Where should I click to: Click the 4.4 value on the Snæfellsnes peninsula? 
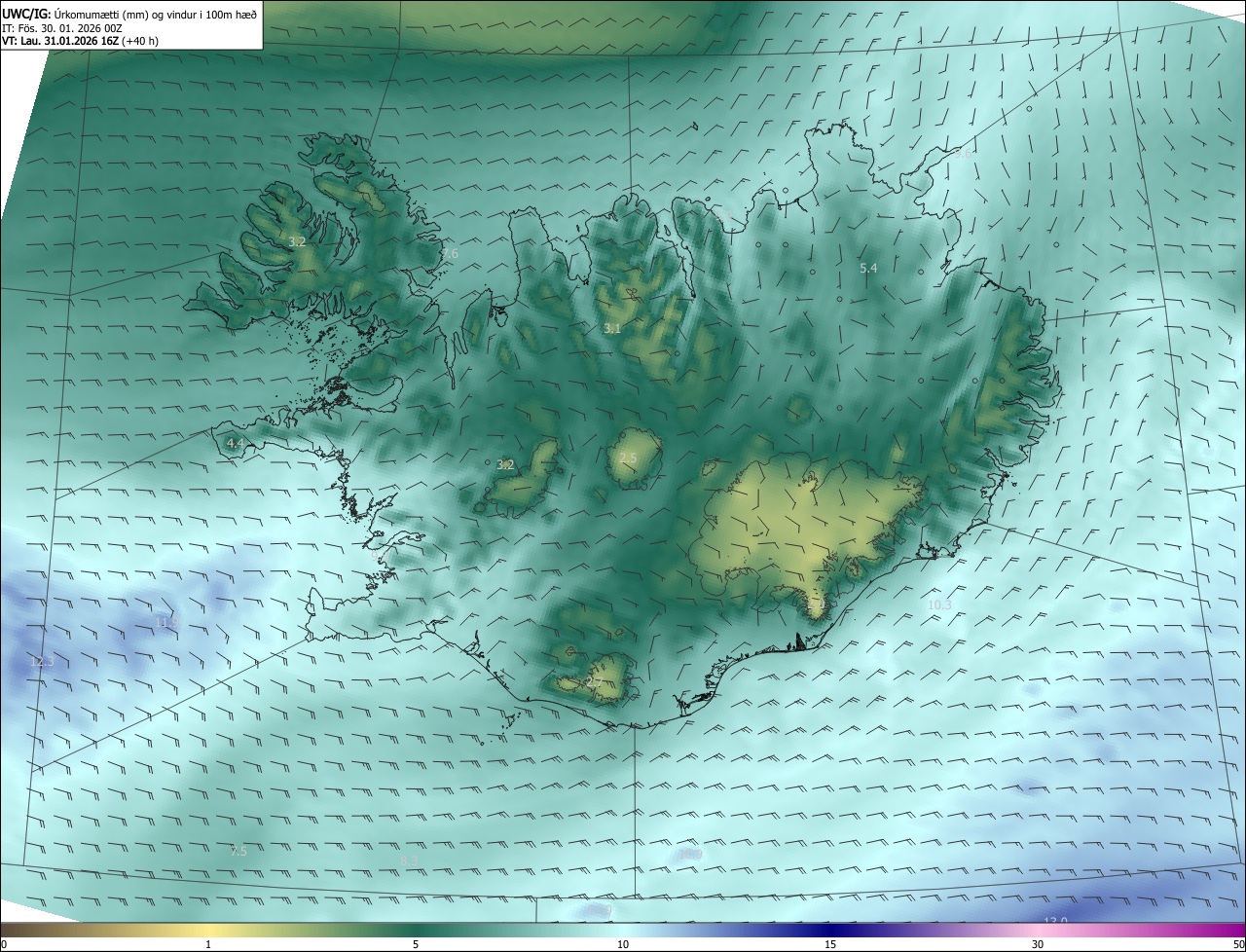pyautogui.click(x=235, y=443)
